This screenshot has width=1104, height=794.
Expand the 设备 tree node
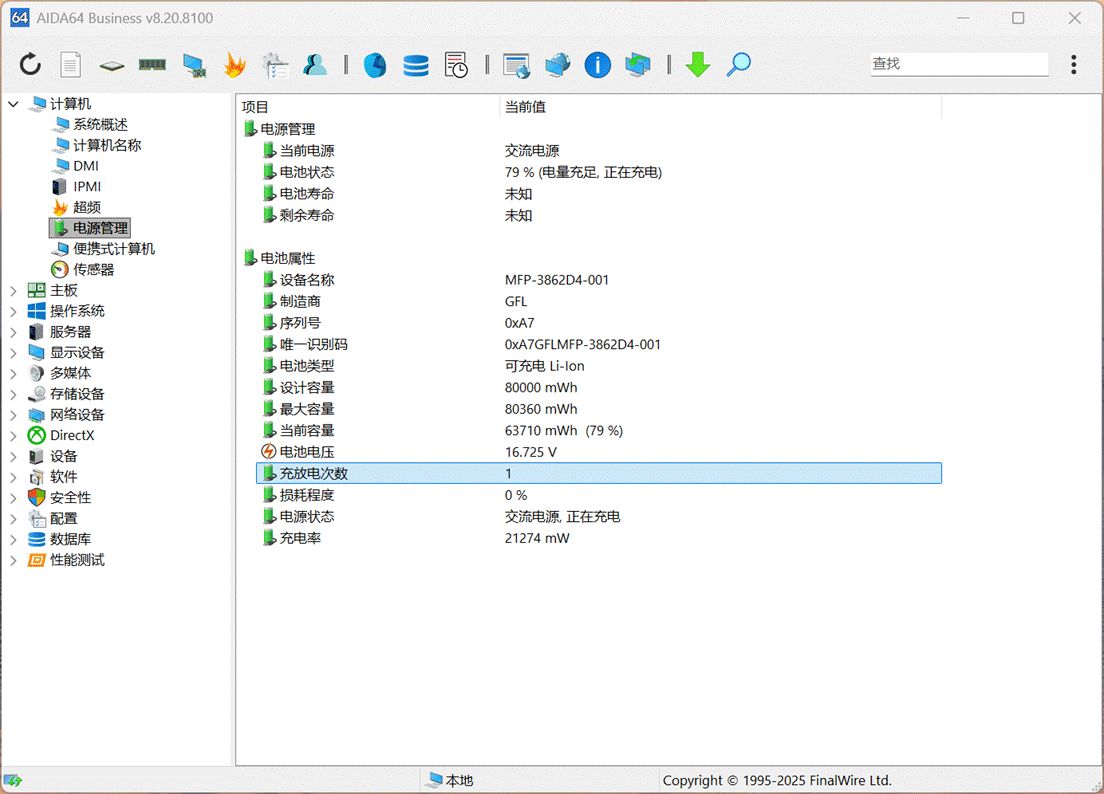(x=13, y=456)
